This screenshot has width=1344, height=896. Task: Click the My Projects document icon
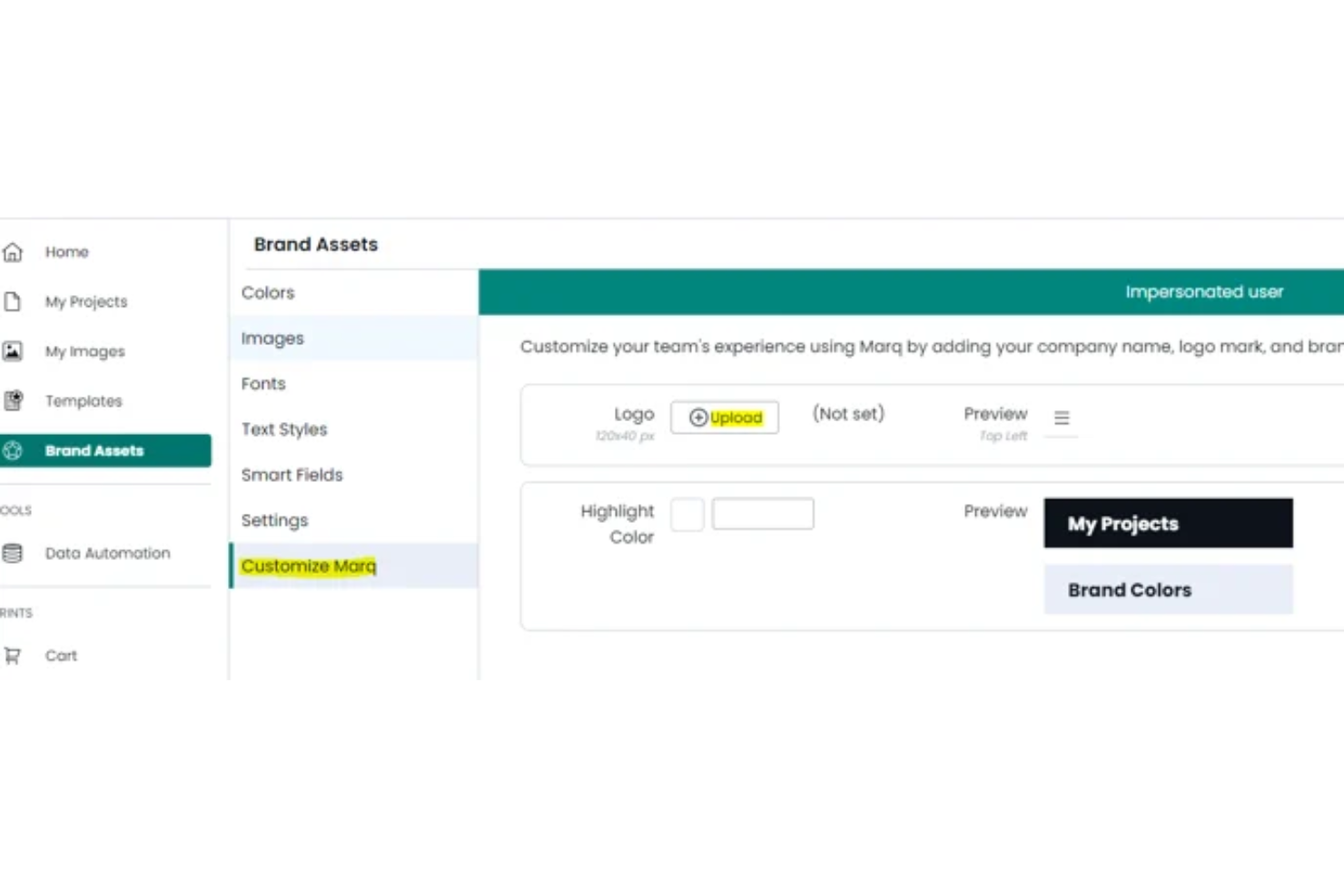point(13,301)
